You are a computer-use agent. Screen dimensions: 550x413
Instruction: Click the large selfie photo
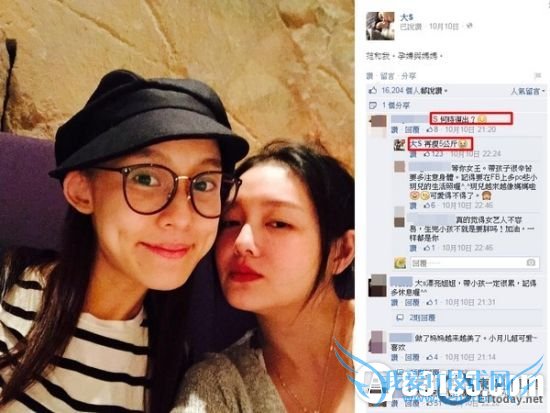coord(177,206)
